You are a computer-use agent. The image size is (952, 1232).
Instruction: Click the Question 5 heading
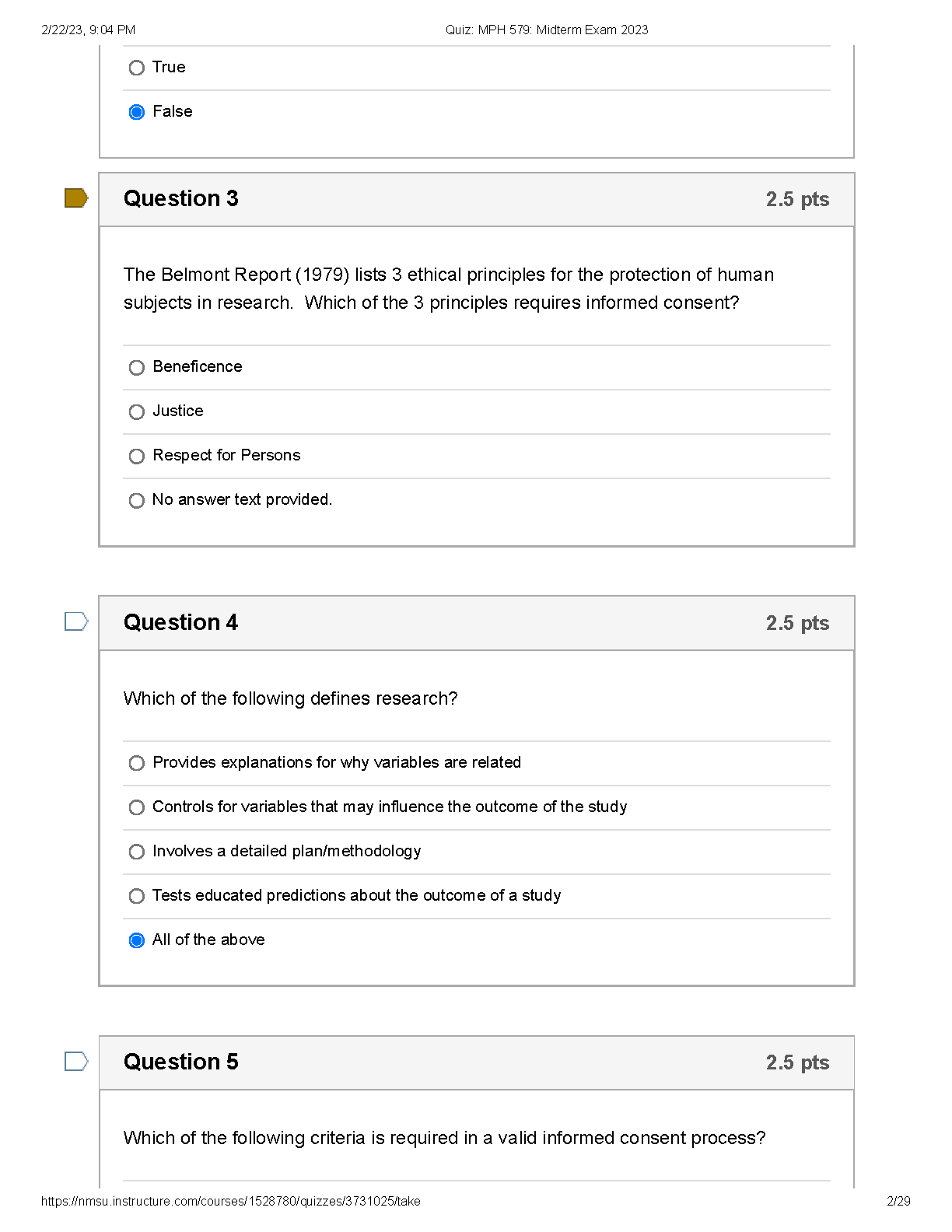point(180,1062)
